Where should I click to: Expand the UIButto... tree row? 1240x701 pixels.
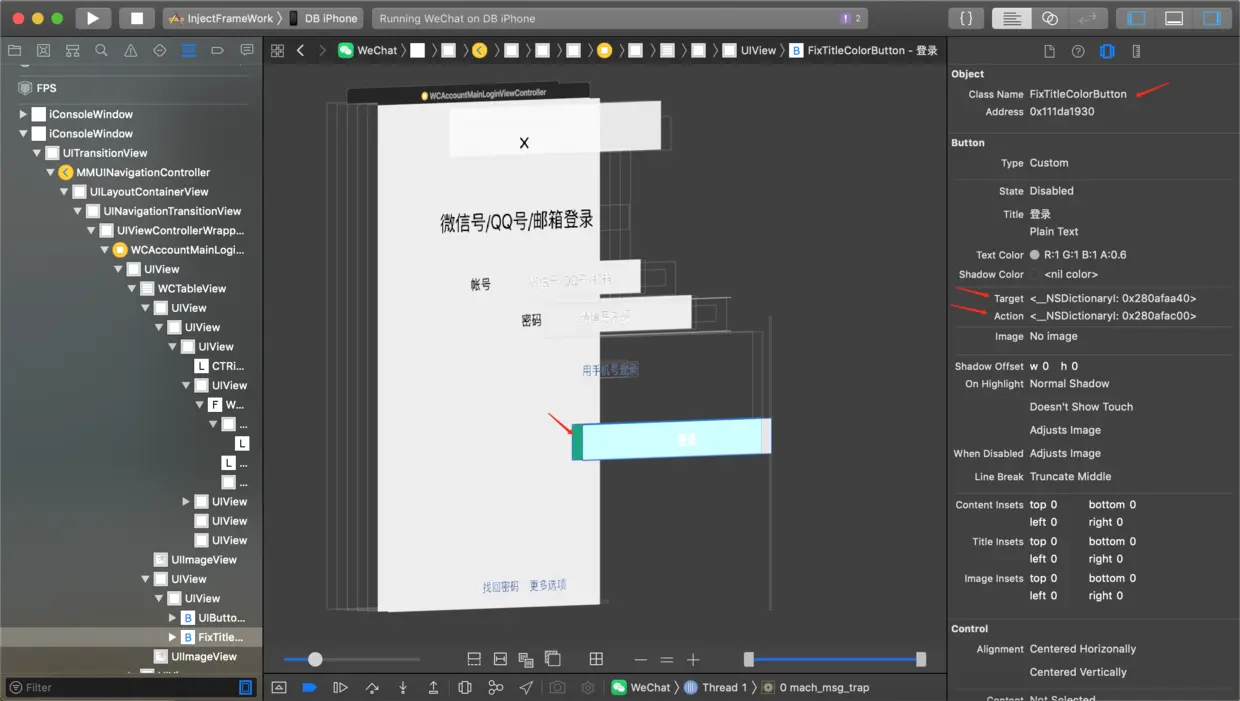click(x=172, y=618)
